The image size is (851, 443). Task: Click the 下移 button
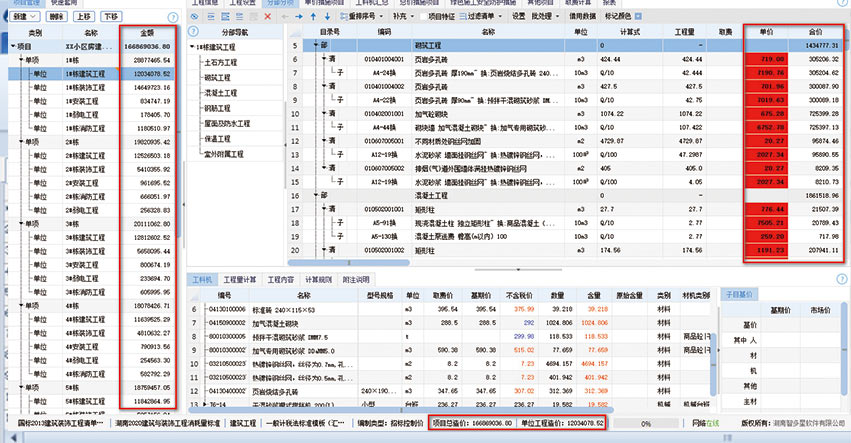tap(110, 17)
